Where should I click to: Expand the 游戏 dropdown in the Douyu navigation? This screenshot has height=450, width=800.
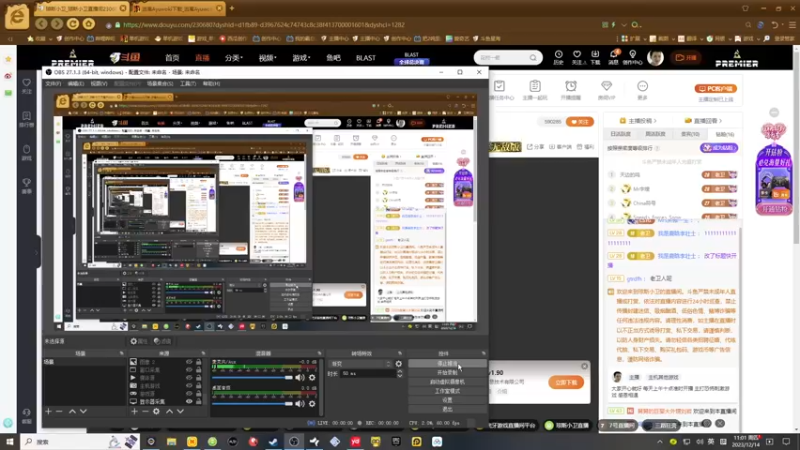point(301,58)
